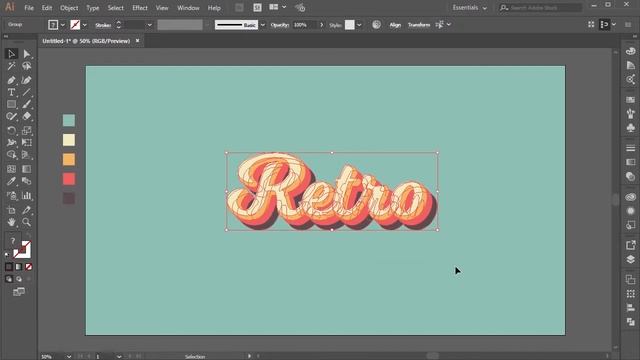Select the Eyedropper tool
The width and height of the screenshot is (640, 360).
tap(11, 181)
